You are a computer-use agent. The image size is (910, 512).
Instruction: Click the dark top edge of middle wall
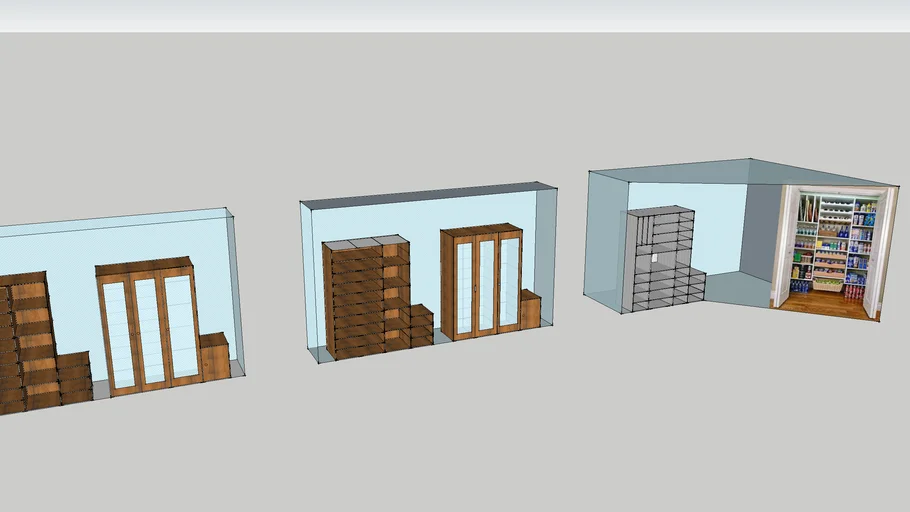click(430, 194)
